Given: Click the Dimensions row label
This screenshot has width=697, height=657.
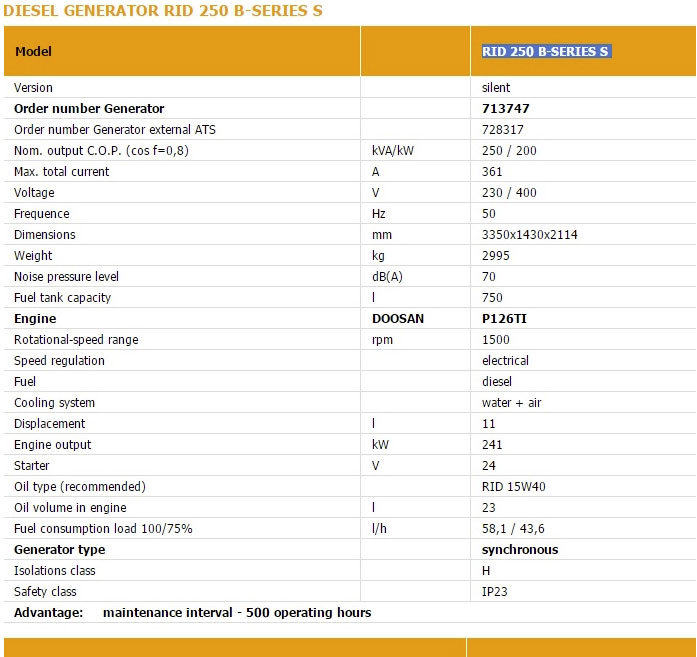Looking at the screenshot, I should tap(45, 235).
